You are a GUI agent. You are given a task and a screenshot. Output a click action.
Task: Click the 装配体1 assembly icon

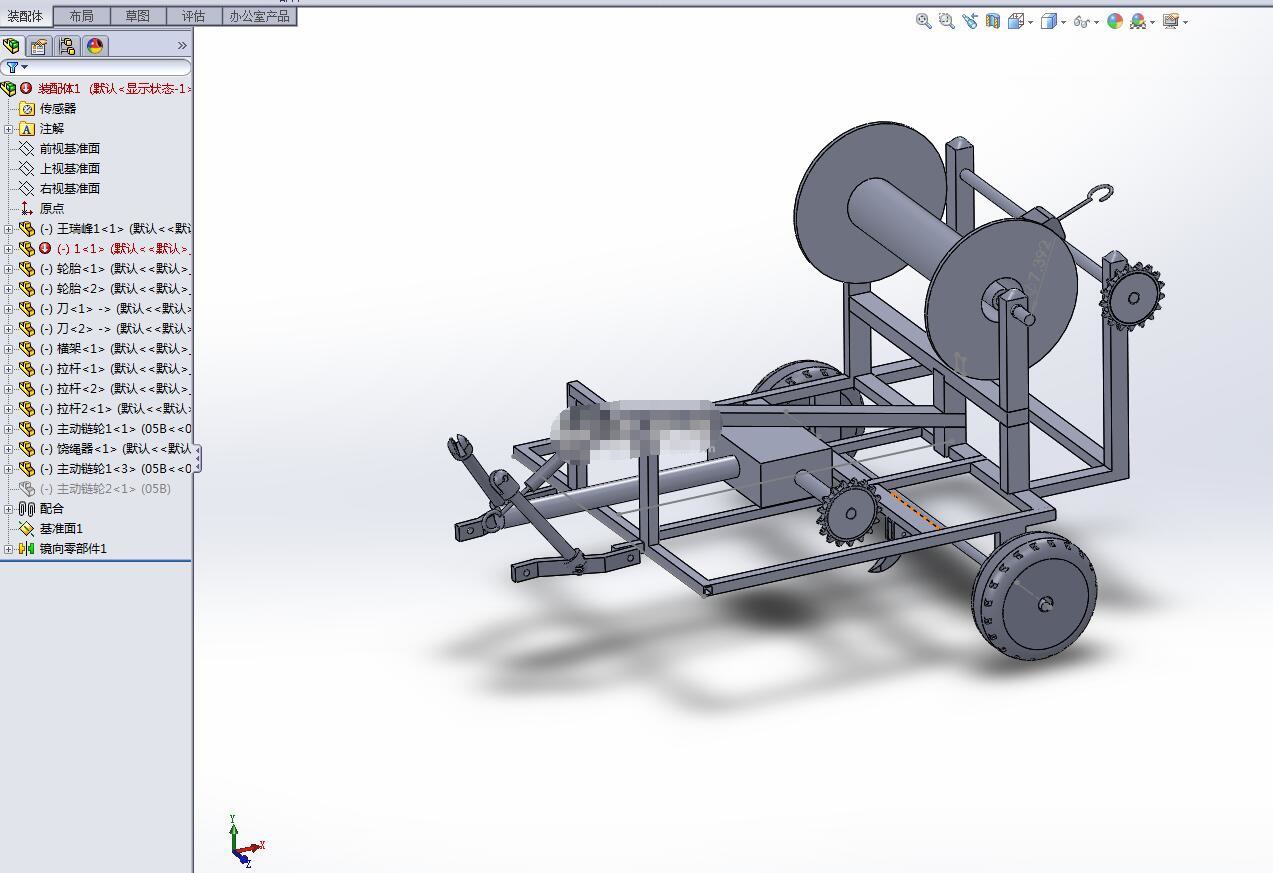tap(9, 88)
